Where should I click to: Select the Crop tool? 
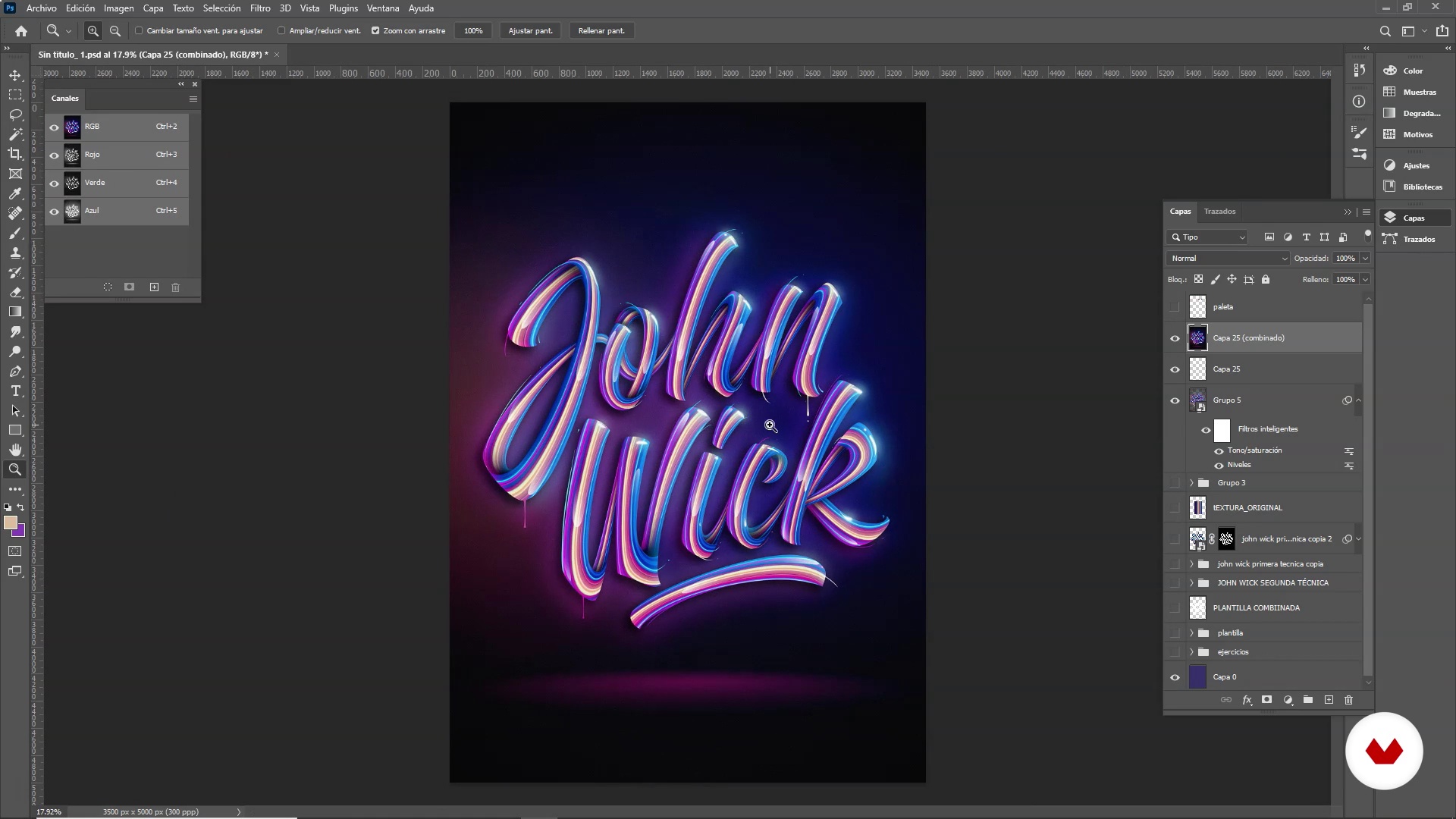tap(15, 154)
